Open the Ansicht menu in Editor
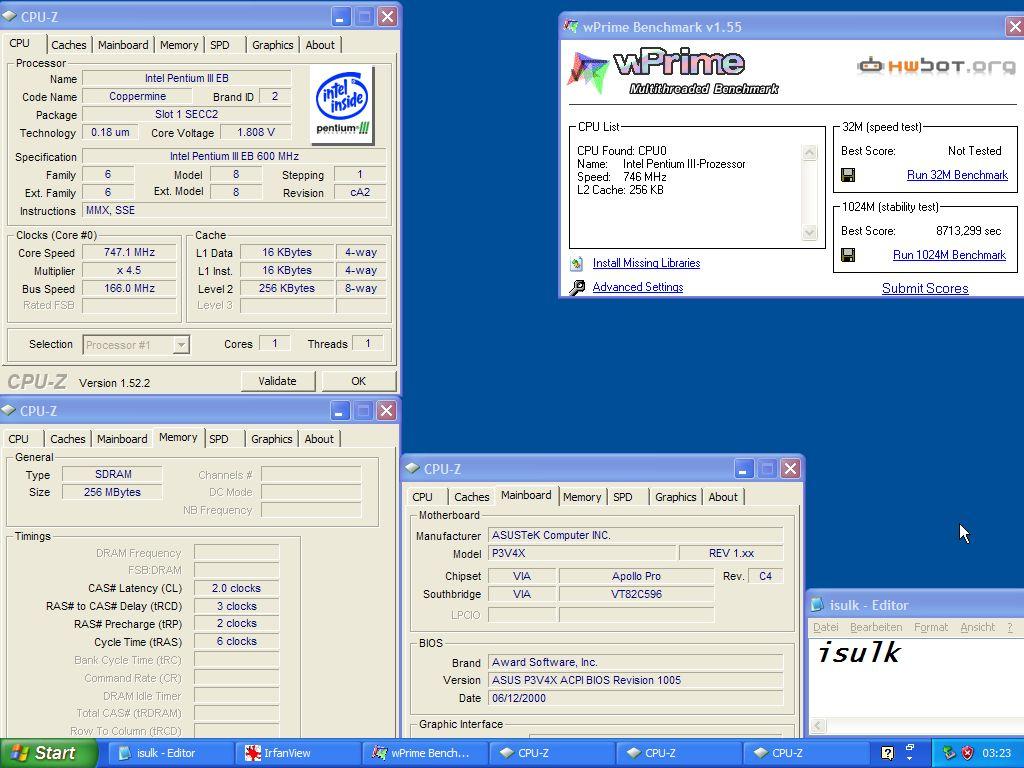The height and width of the screenshot is (768, 1024). click(x=978, y=627)
